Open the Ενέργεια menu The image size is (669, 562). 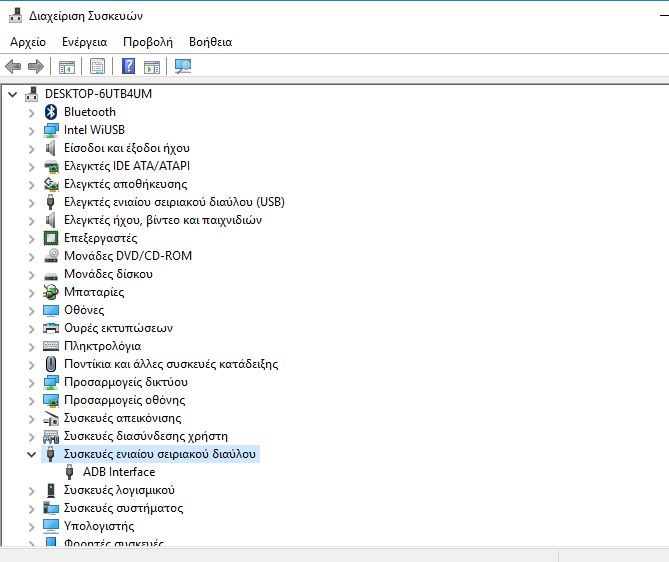[84, 42]
